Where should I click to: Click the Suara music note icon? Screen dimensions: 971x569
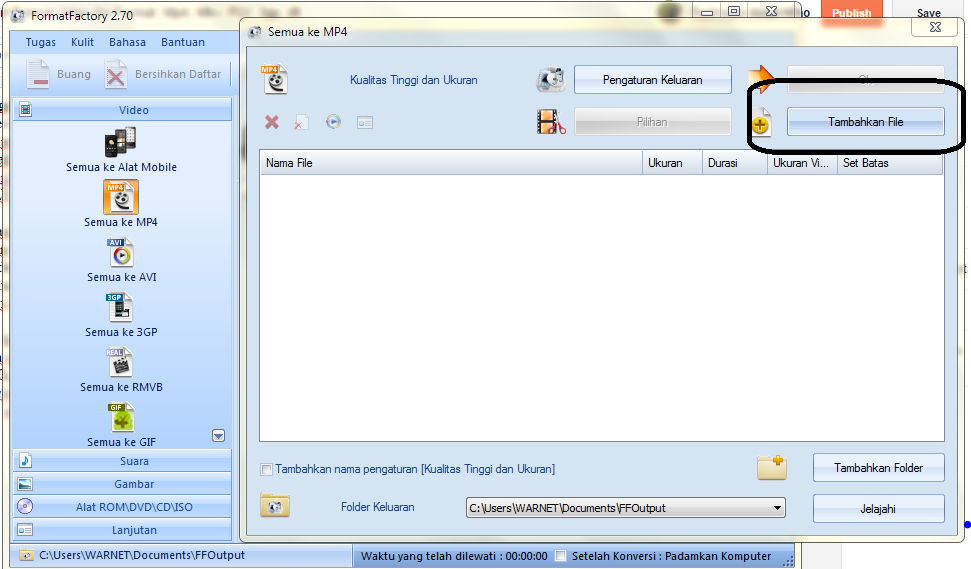coord(25,461)
